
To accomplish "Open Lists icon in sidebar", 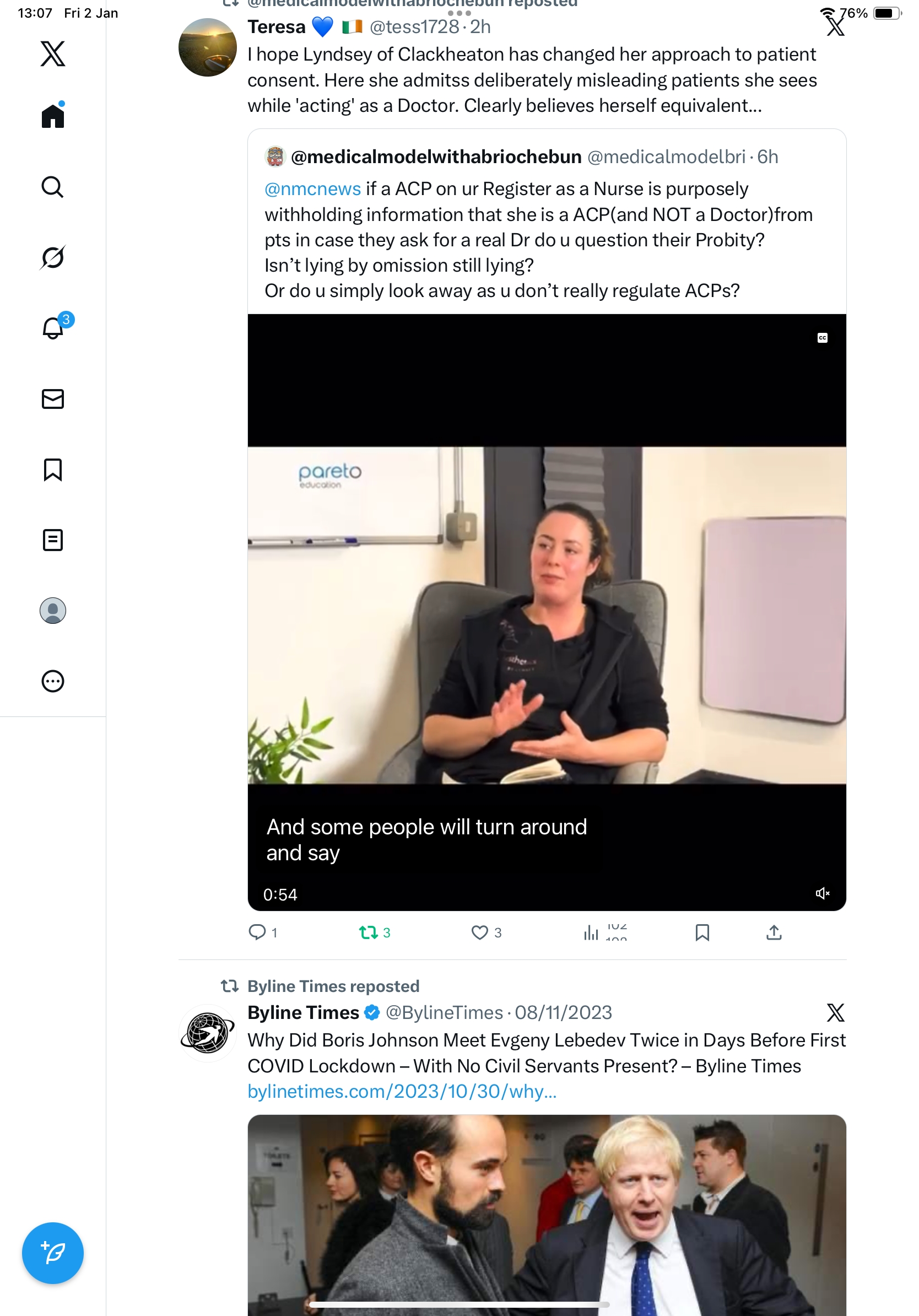I will (x=53, y=540).
